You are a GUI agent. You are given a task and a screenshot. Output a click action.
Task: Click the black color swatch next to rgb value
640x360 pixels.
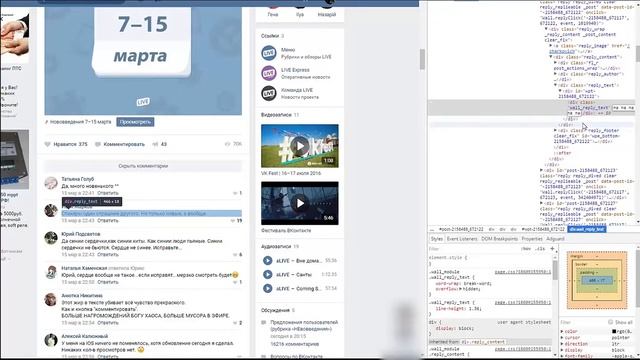[614, 331]
